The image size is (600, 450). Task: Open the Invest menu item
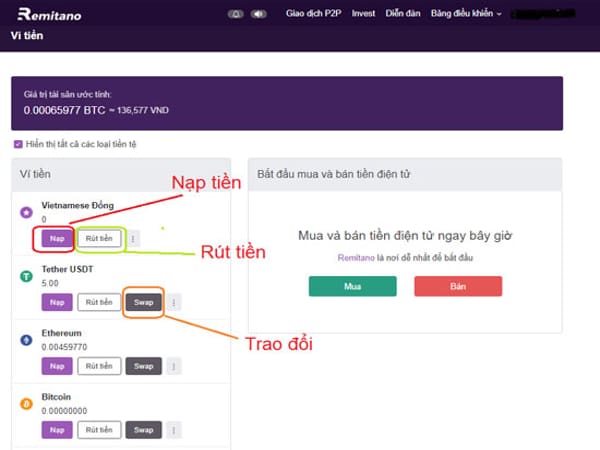coord(364,13)
